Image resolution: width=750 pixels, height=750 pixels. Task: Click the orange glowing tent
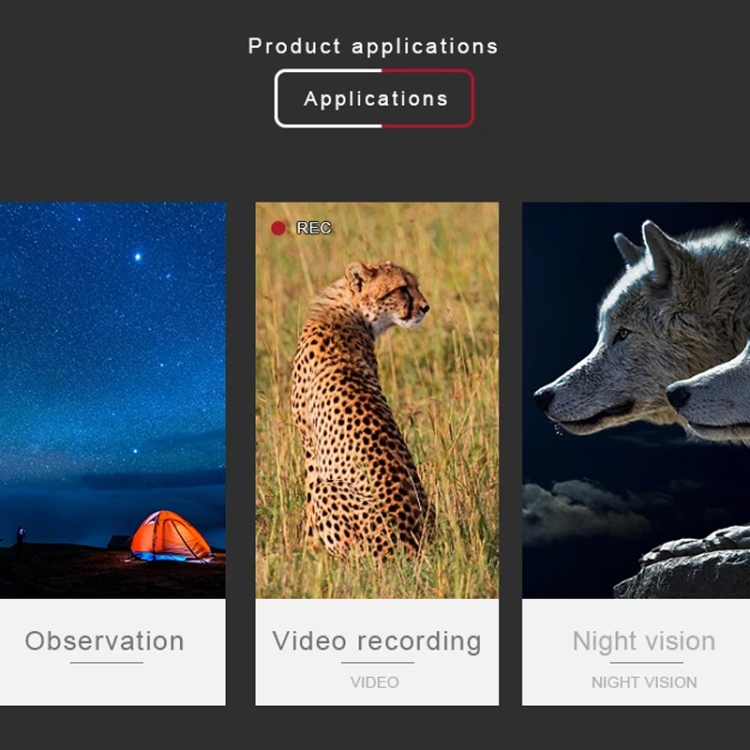point(170,535)
